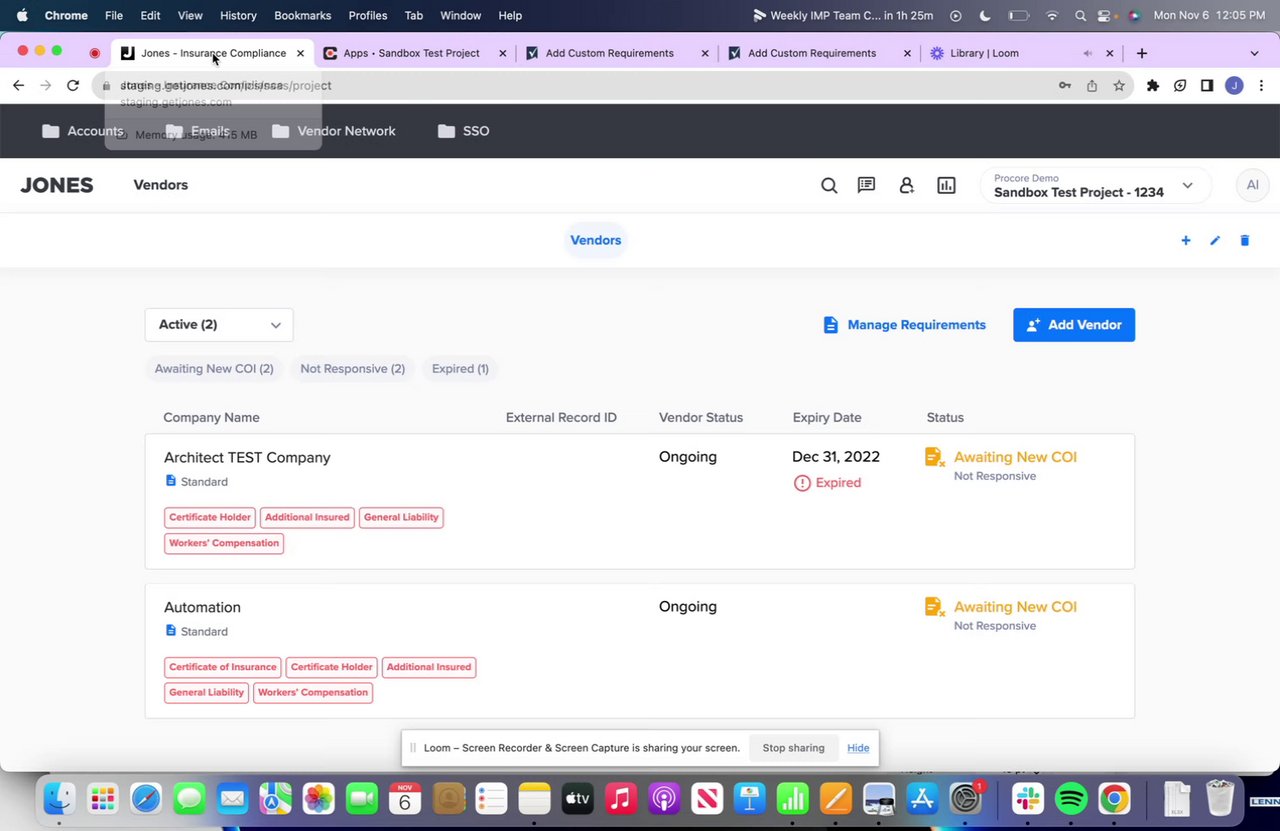Go back in Chrome
This screenshot has width=1280, height=831.
[x=18, y=86]
